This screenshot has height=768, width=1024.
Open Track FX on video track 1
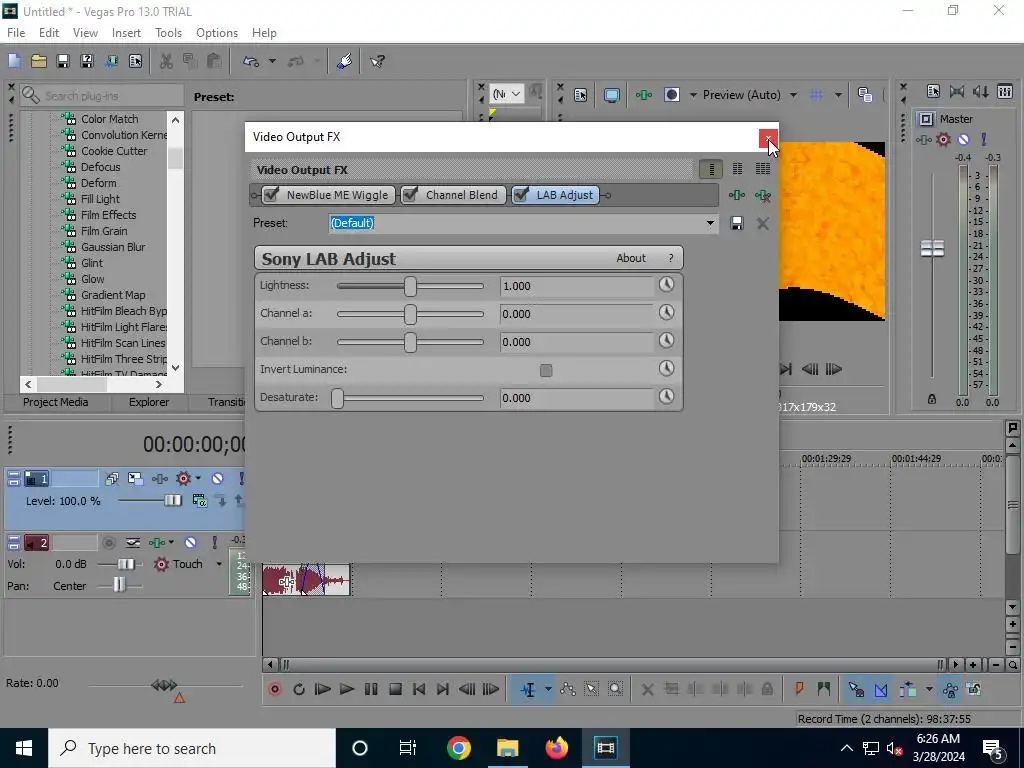[x=159, y=479]
